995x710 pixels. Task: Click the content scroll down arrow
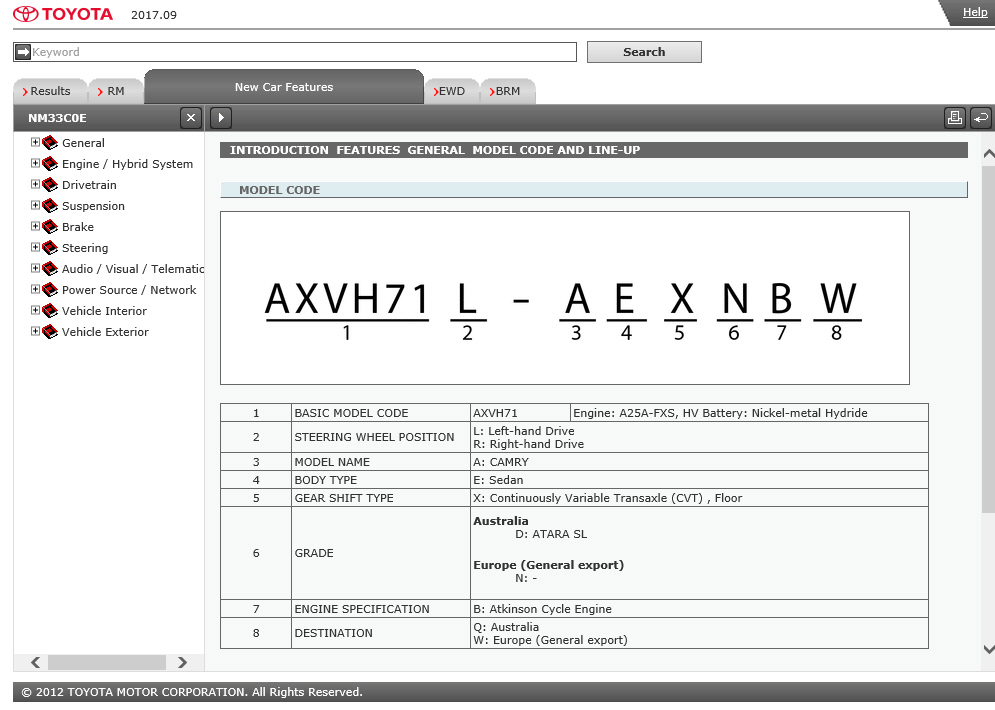click(988, 648)
